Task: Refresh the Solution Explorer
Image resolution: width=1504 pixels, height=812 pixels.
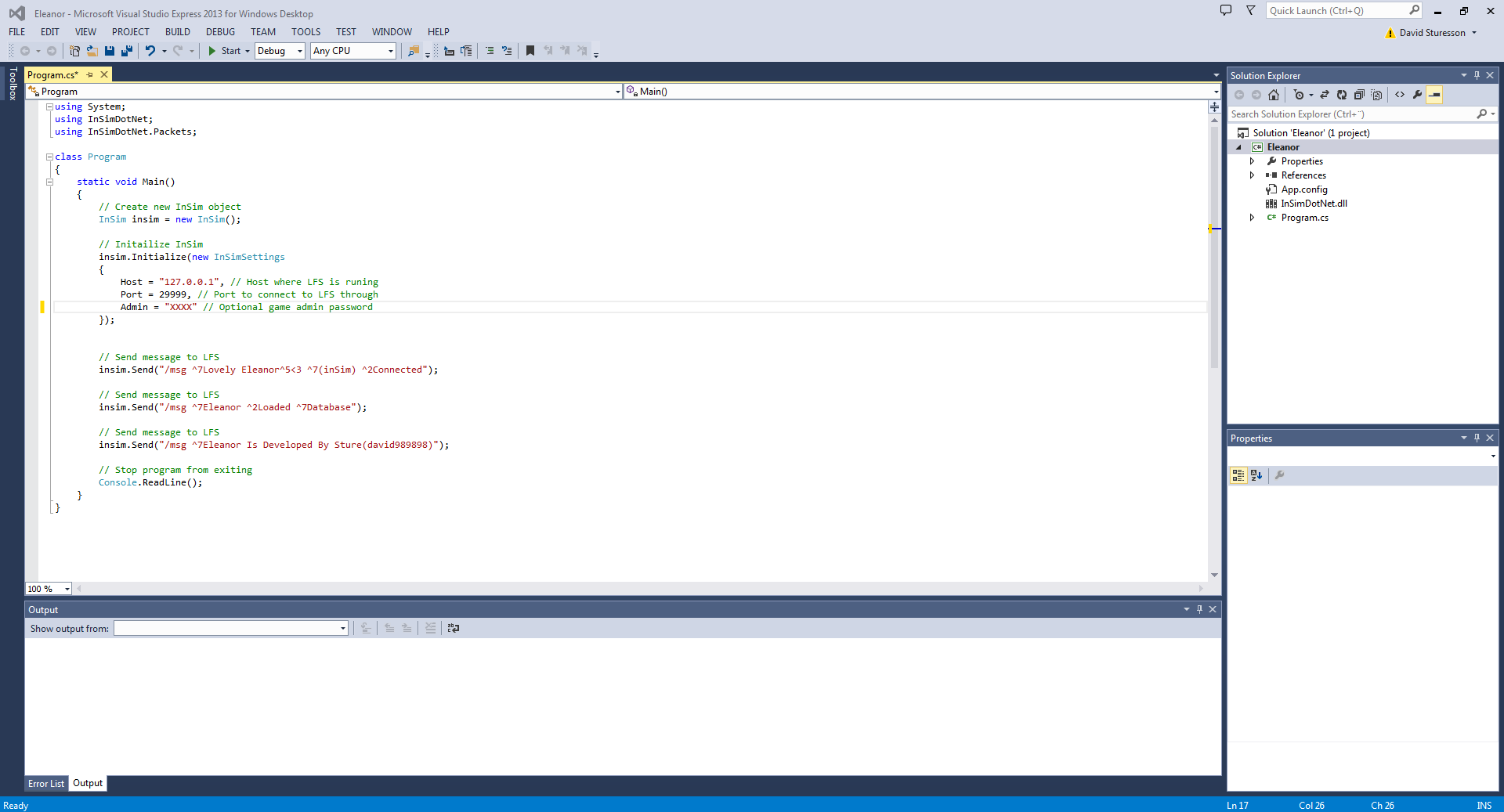Action: 1342,95
